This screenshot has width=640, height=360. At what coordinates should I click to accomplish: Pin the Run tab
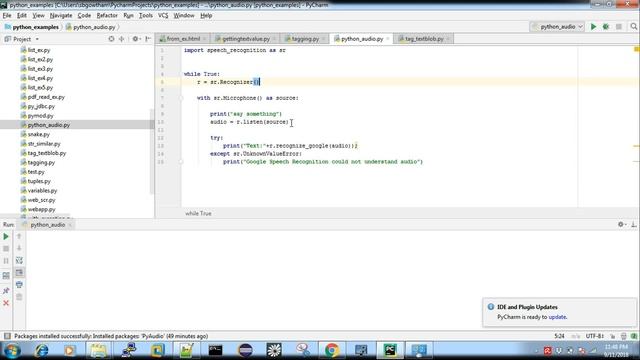pos(6,291)
